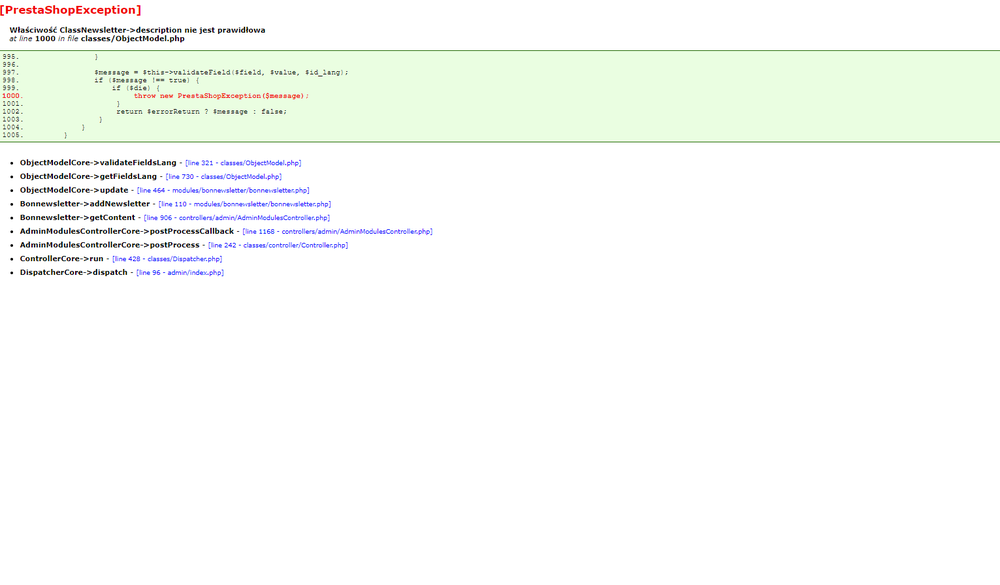1000x585 pixels.
Task: Click the 'if ($die)' code line
Action: click(136, 88)
